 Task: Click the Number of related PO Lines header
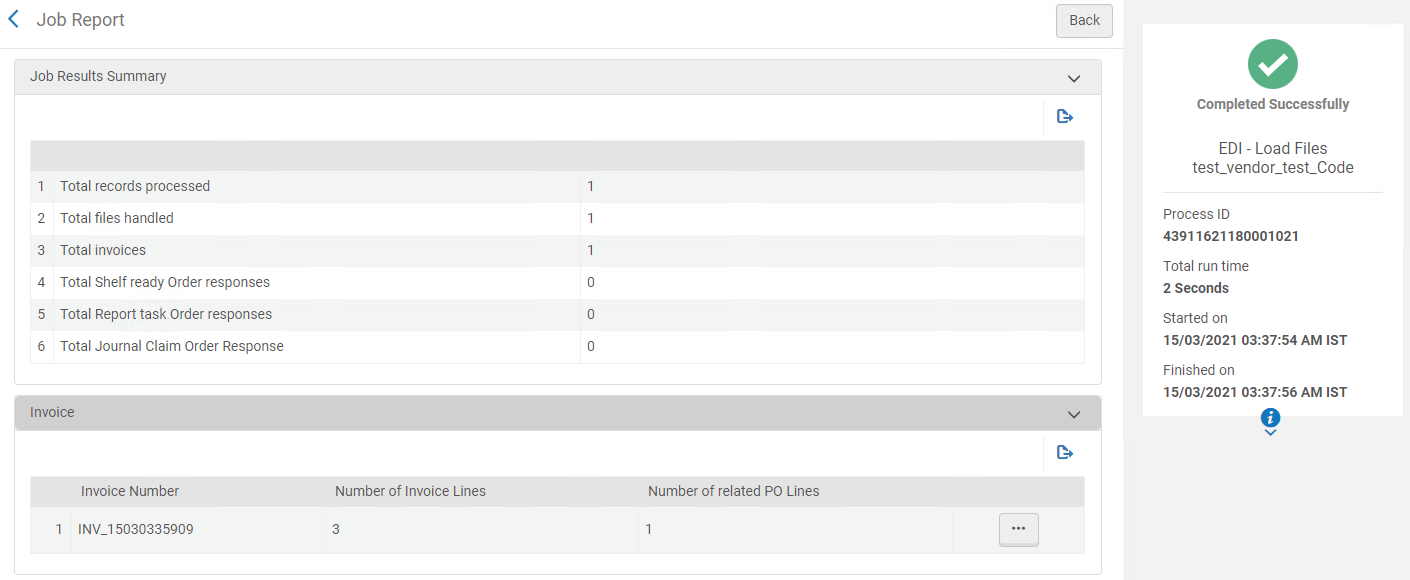(x=733, y=491)
